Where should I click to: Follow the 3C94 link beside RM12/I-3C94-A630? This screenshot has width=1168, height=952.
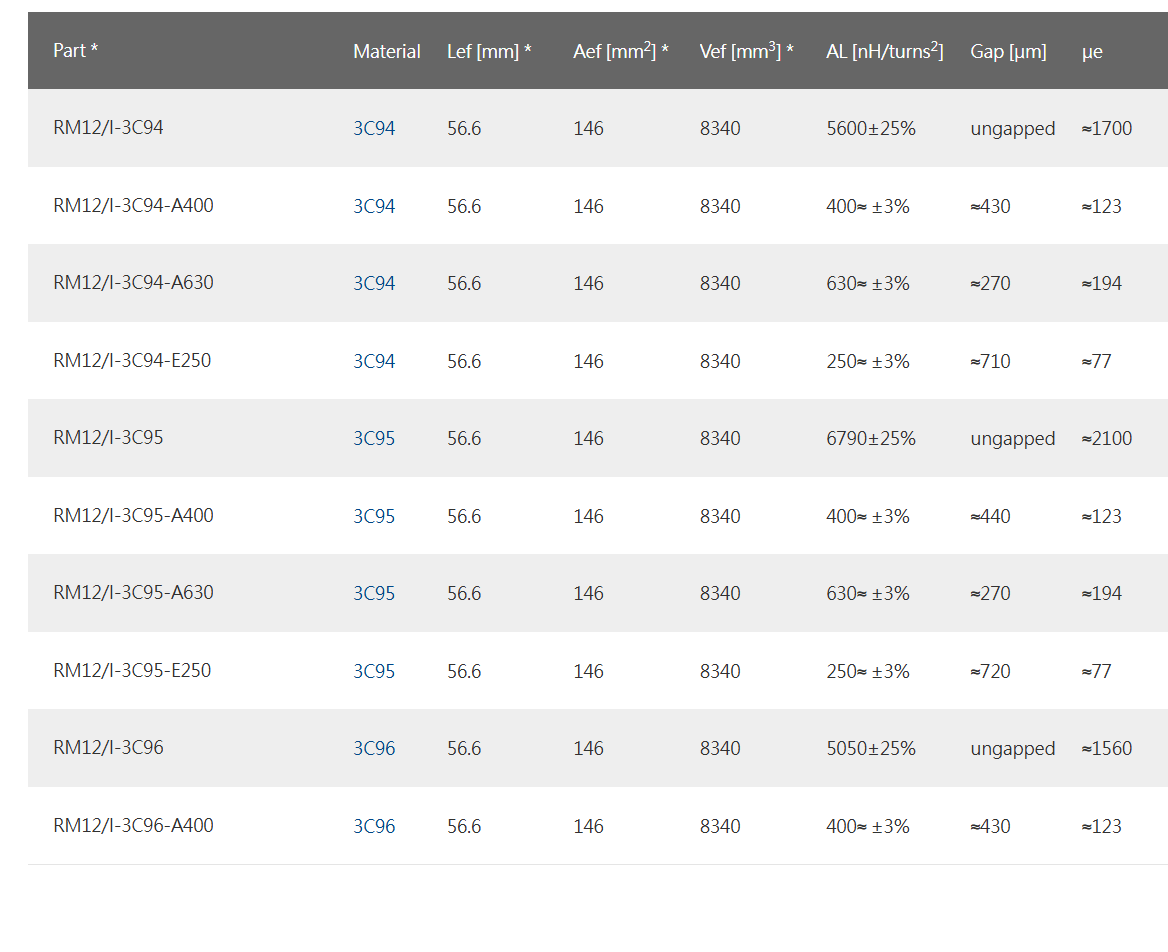point(374,284)
